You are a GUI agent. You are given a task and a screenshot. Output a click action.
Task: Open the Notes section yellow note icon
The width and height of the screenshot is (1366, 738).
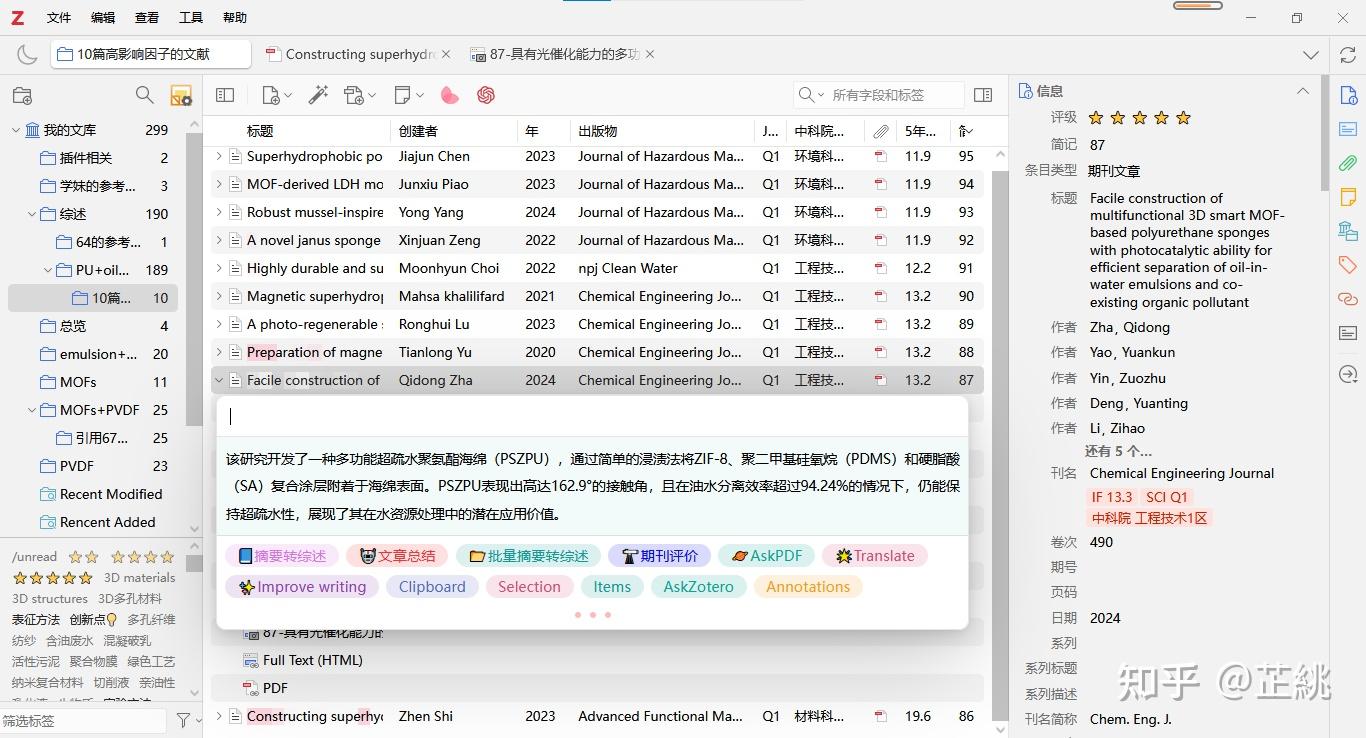1348,197
